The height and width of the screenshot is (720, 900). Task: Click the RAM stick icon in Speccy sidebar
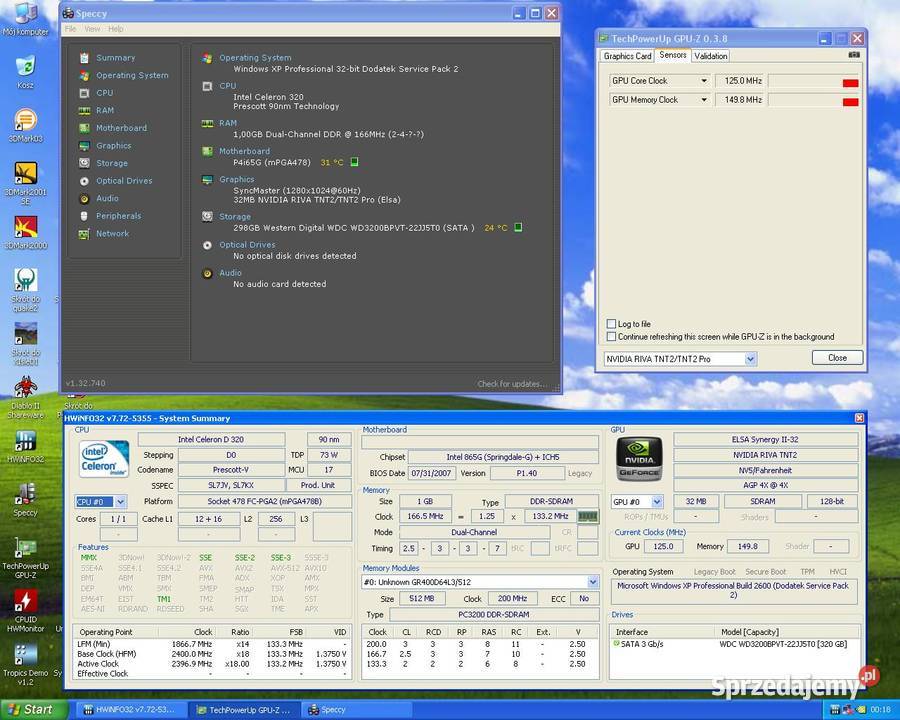84,110
